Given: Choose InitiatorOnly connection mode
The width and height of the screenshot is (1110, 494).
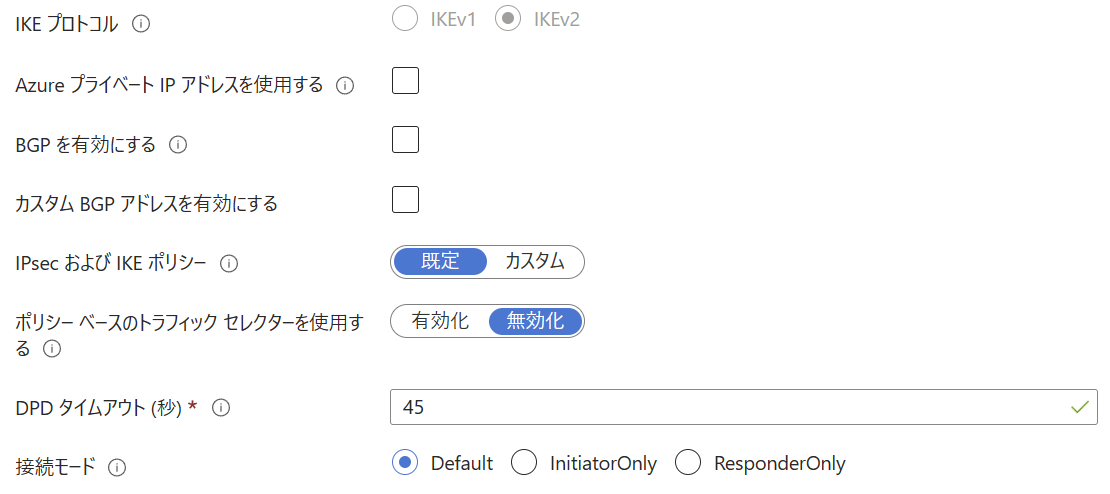Looking at the screenshot, I should [x=524, y=463].
